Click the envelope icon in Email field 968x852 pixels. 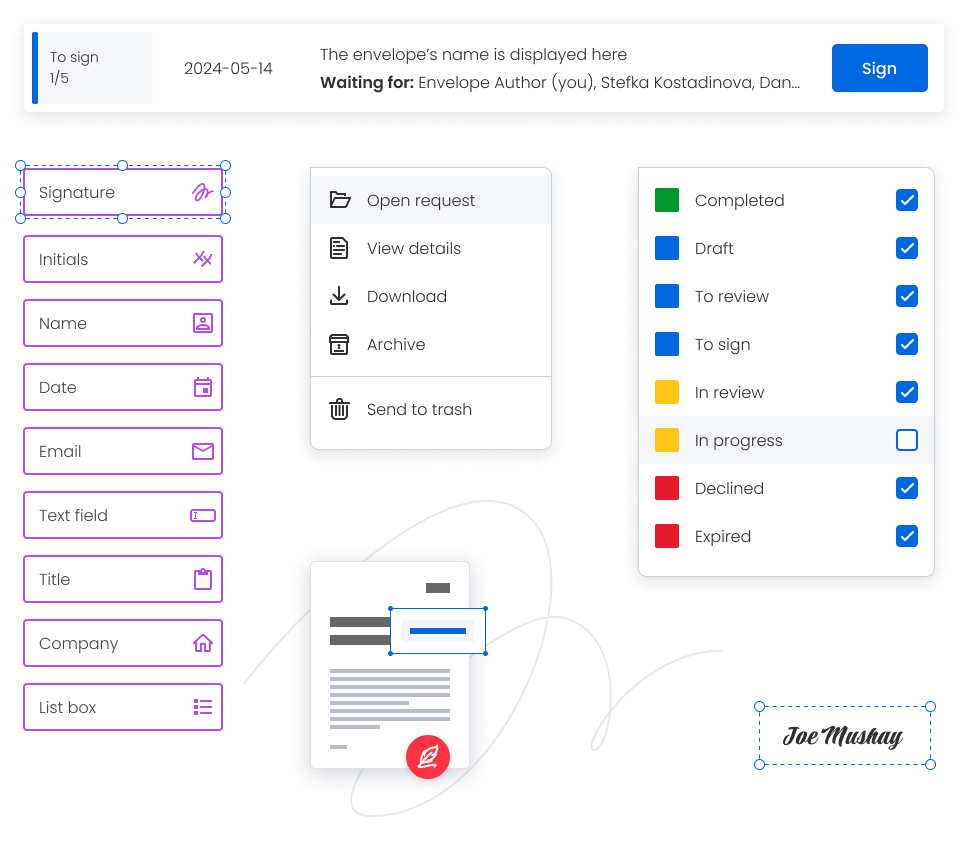click(x=202, y=451)
